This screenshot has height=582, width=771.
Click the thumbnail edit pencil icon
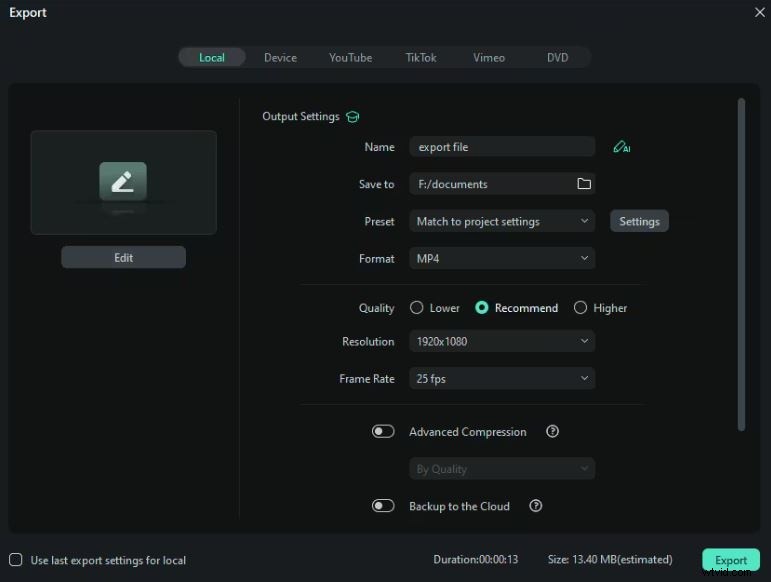123,181
